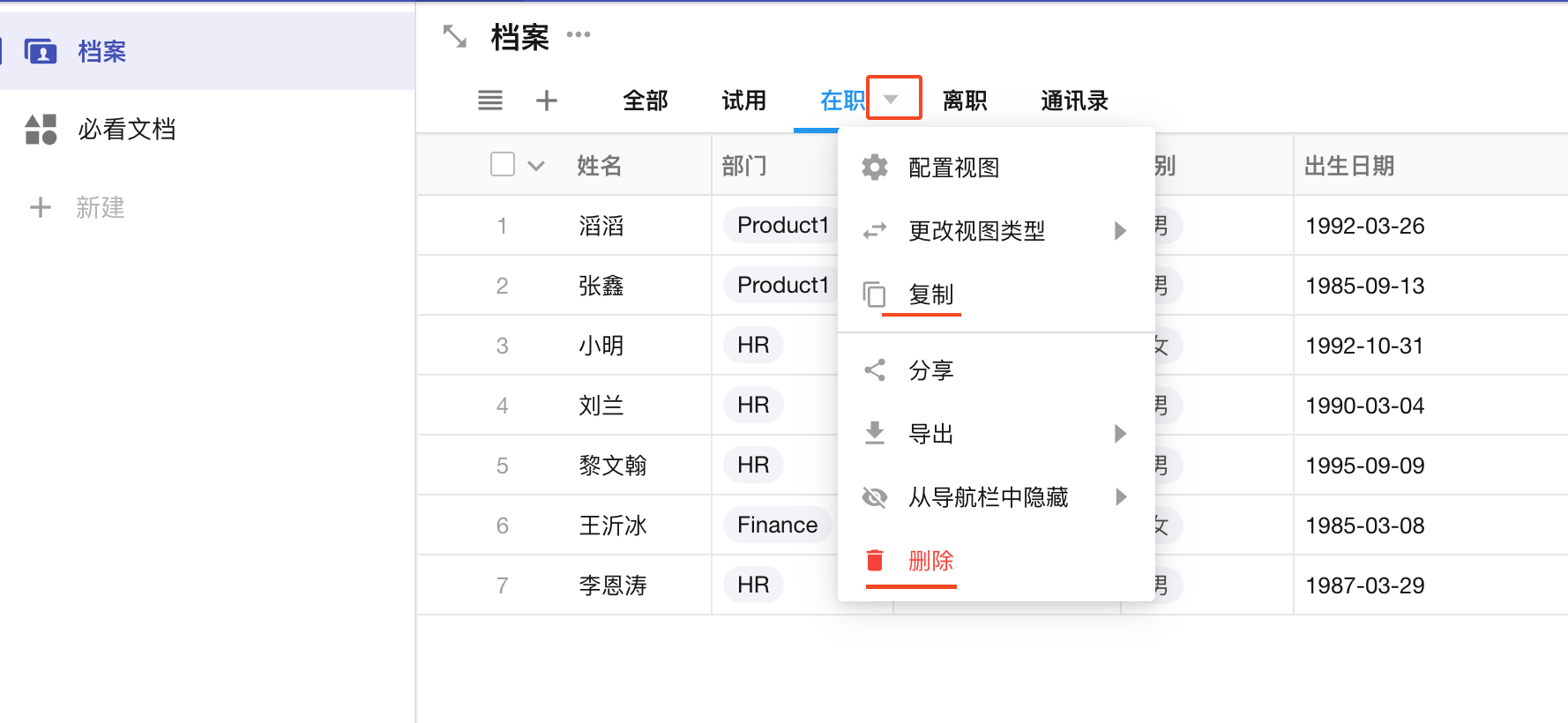Click the gear icon for 配置视图
The image size is (1568, 723).
(x=874, y=168)
